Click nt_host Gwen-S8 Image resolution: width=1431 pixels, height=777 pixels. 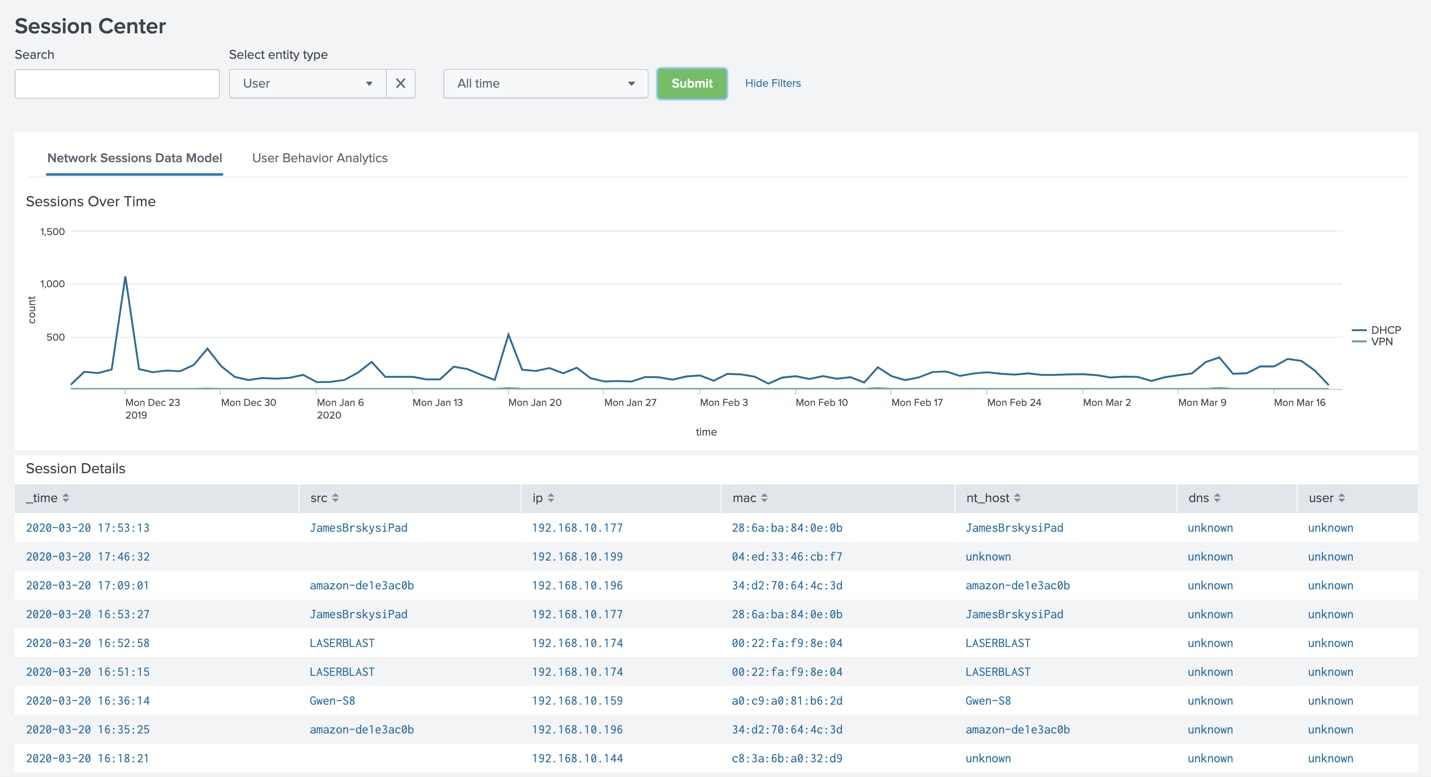(988, 701)
